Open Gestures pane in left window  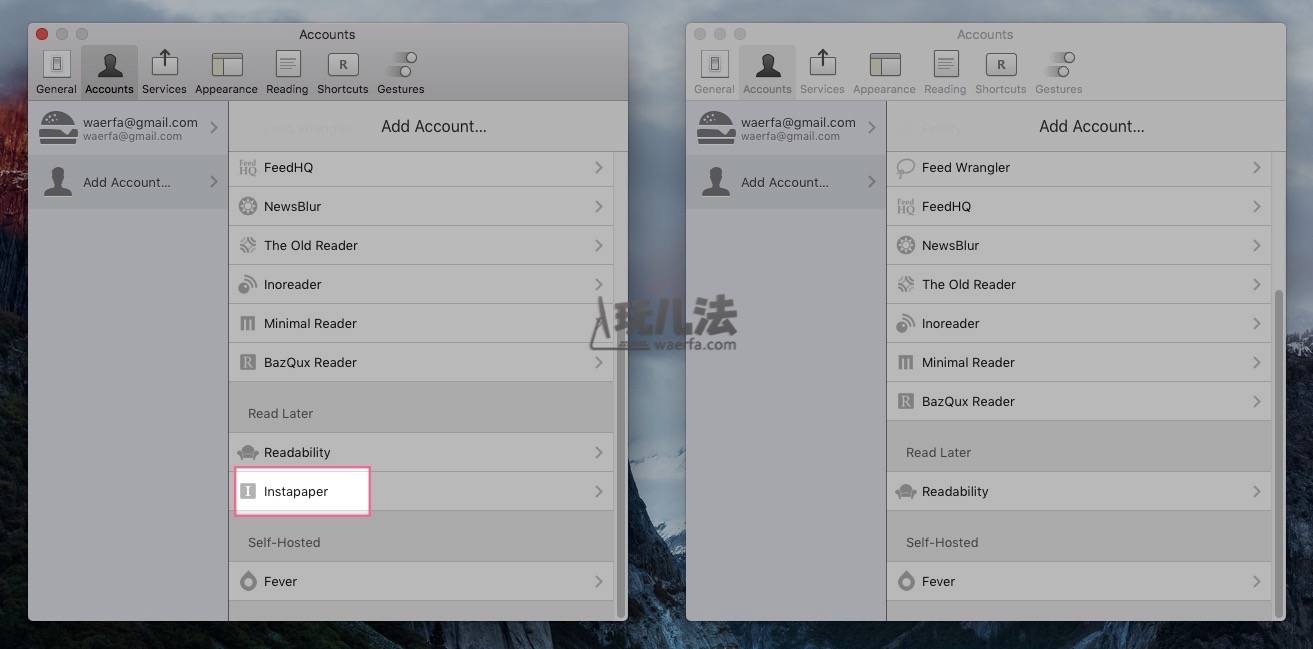point(401,72)
